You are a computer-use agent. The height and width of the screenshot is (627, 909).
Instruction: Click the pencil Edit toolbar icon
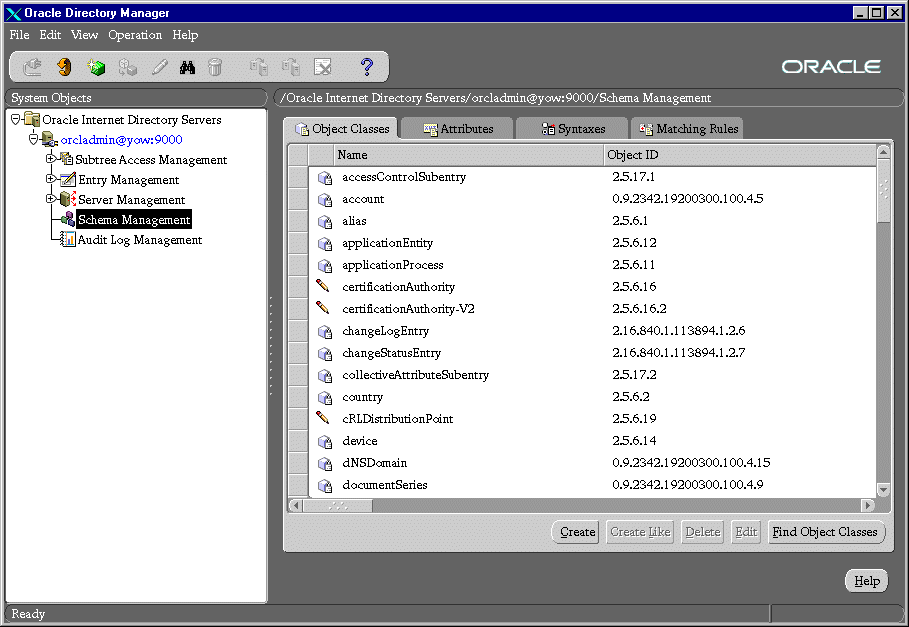[x=159, y=67]
